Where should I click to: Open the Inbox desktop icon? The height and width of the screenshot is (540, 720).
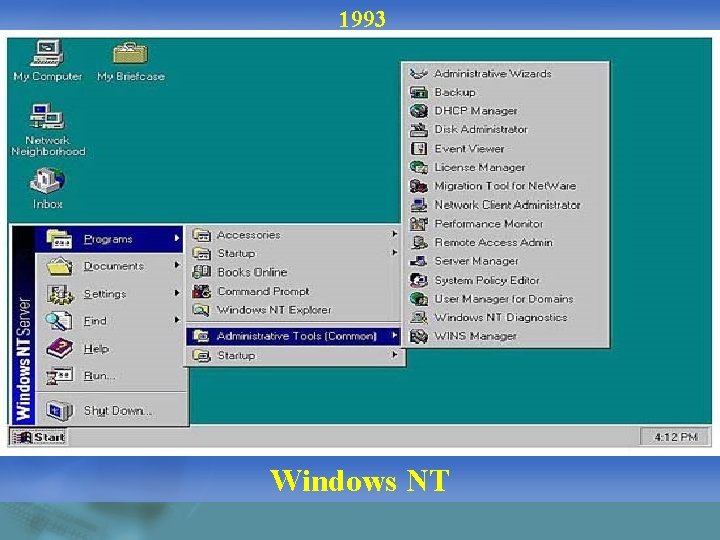click(47, 188)
